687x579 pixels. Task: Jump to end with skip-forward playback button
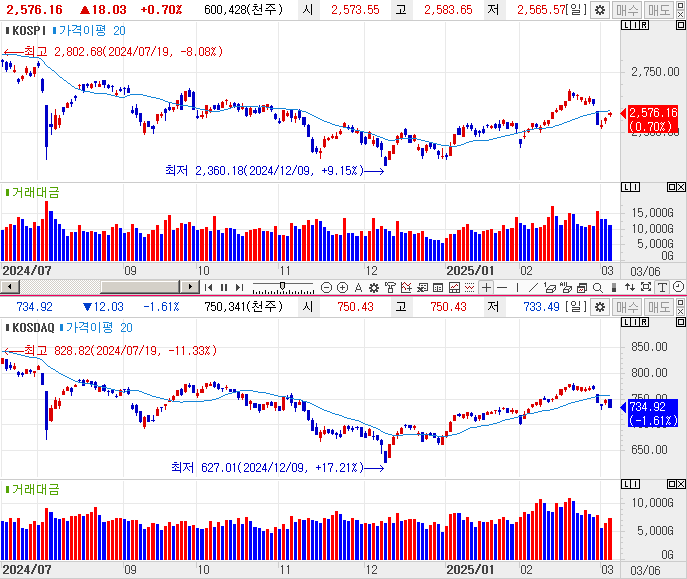[x=239, y=287]
